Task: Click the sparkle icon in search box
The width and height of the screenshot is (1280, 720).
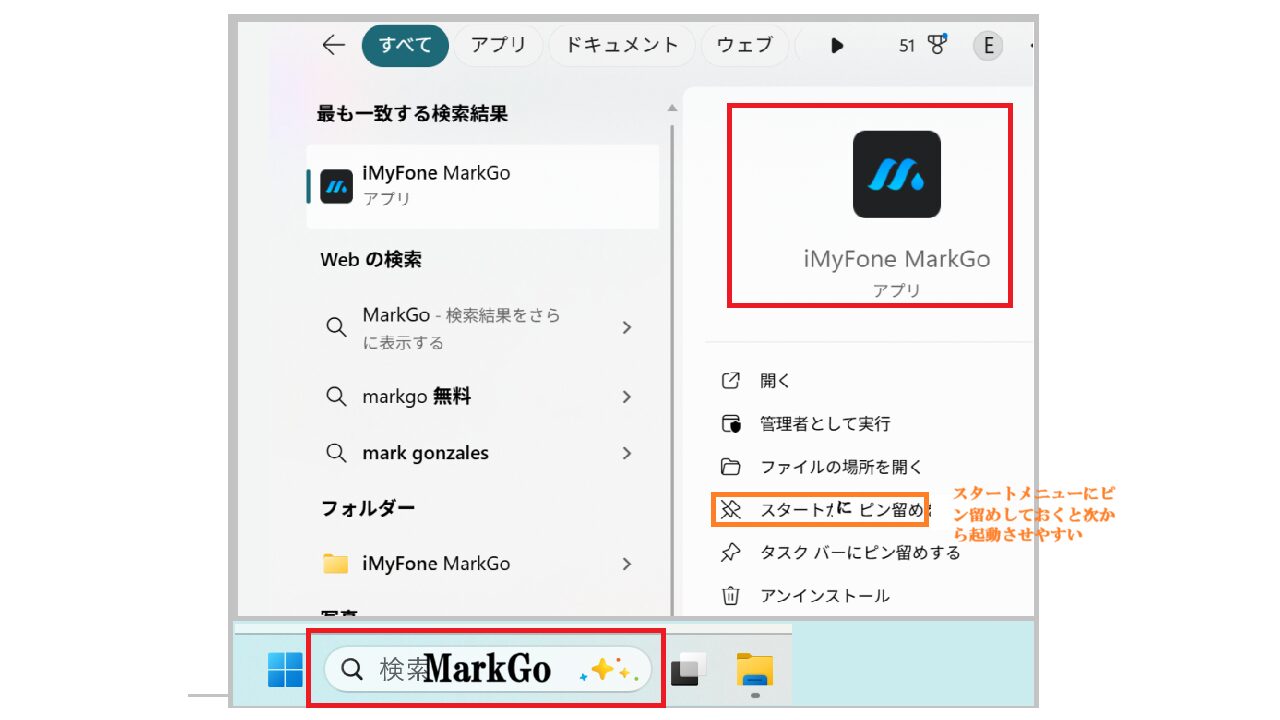Action: [609, 670]
